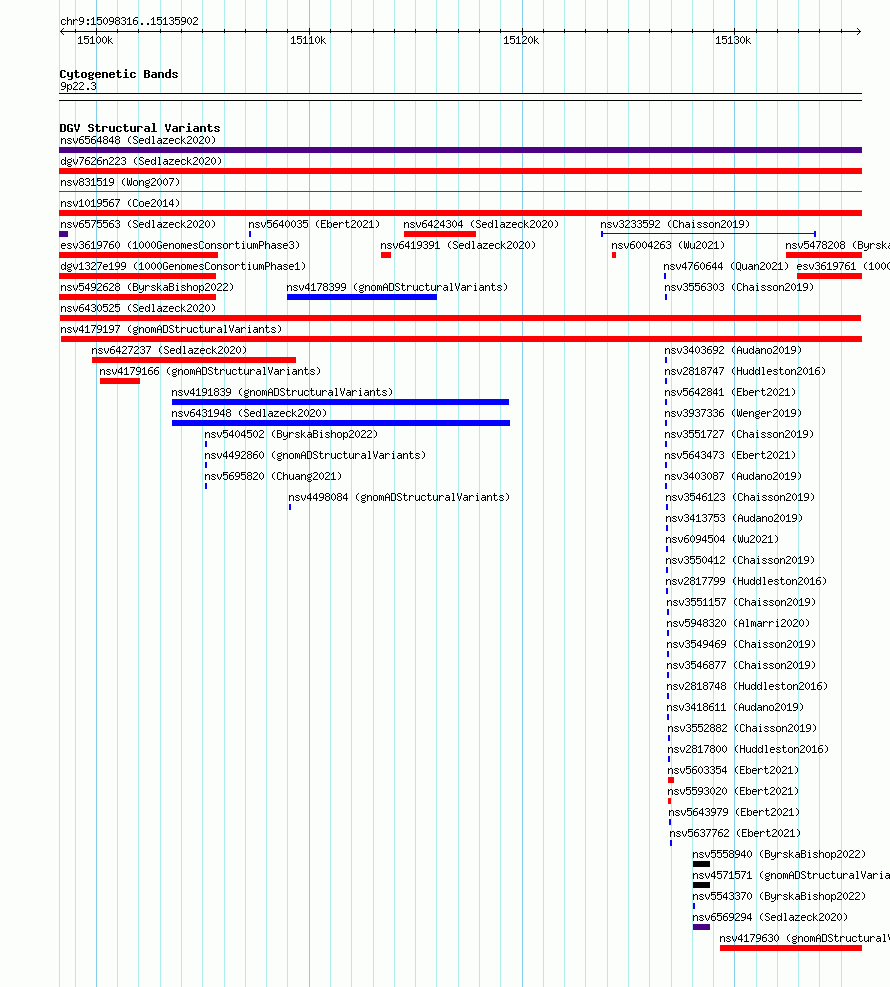
Task: Open nsv3233592 (Chaisson2019) variant label
Action: tap(675, 224)
